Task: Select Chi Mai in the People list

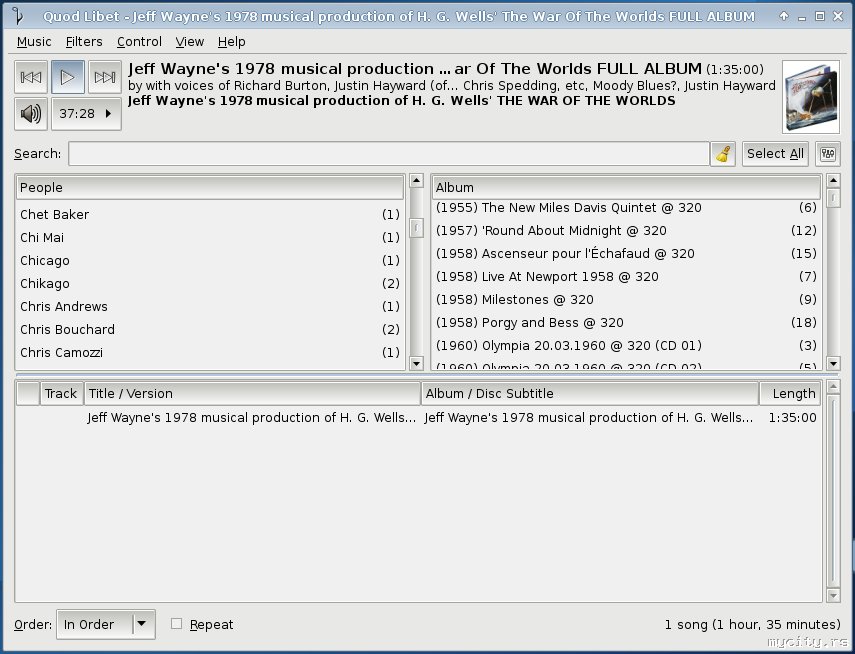Action: pyautogui.click(x=210, y=238)
